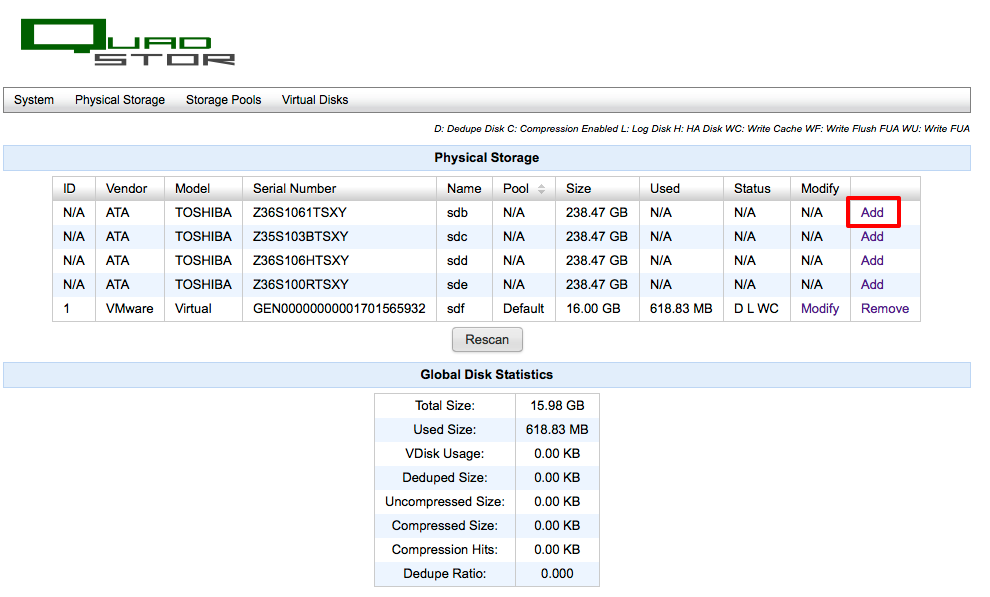Click the Rescan button
The width and height of the screenshot is (990, 597).
[487, 340]
